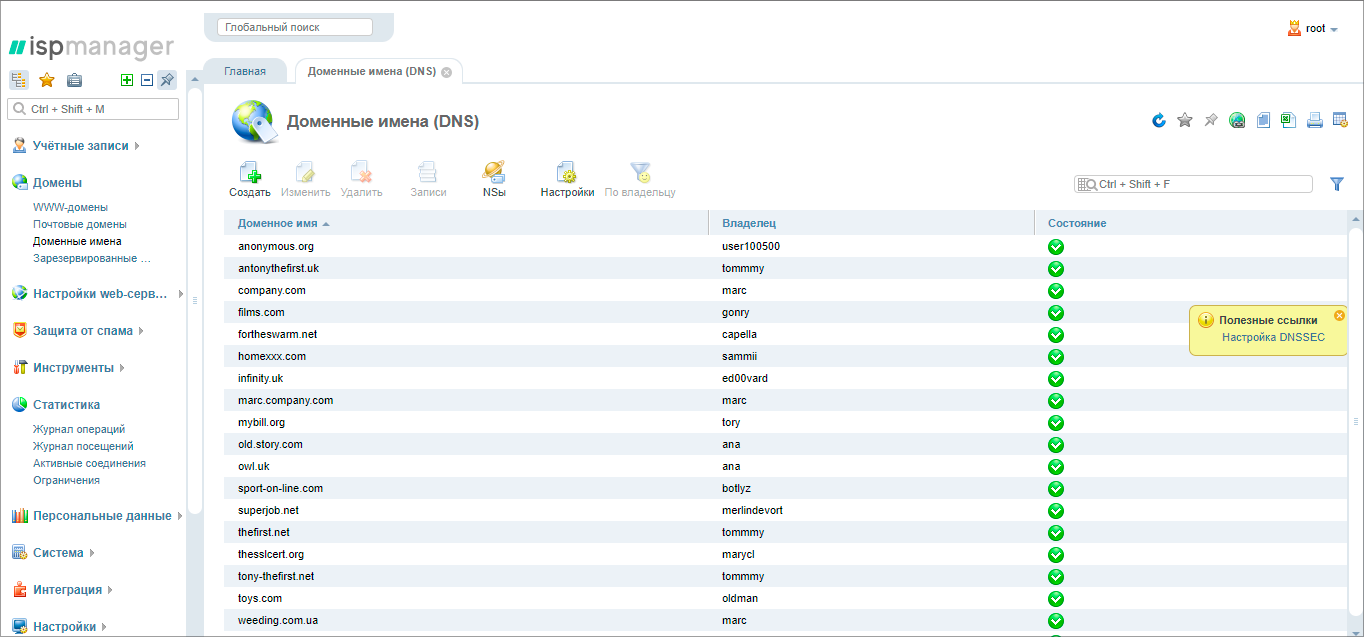Open Журнал посещений
Screen dimensions: 1364x637
pos(83,446)
